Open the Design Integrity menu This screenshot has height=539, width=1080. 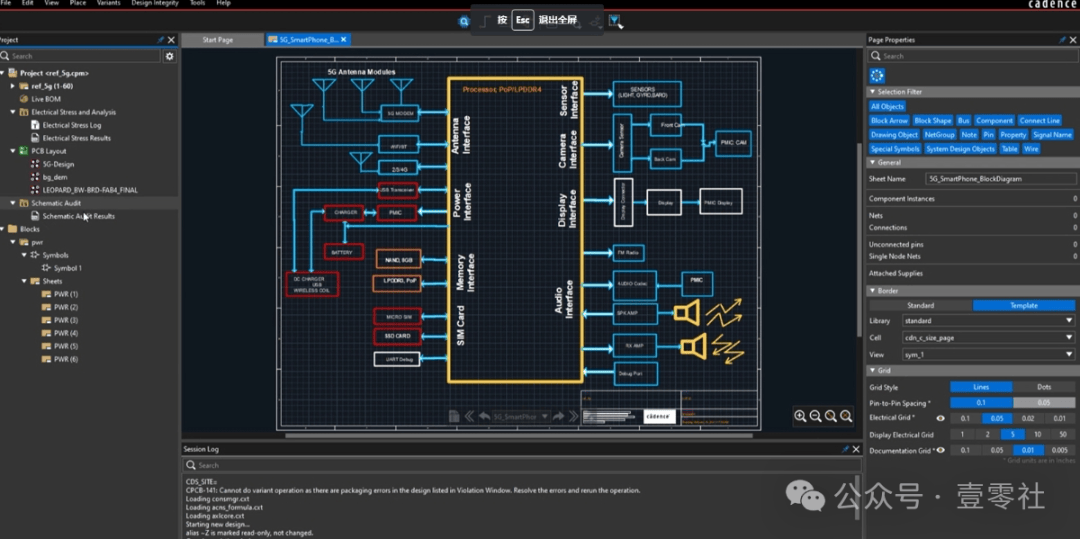155,4
